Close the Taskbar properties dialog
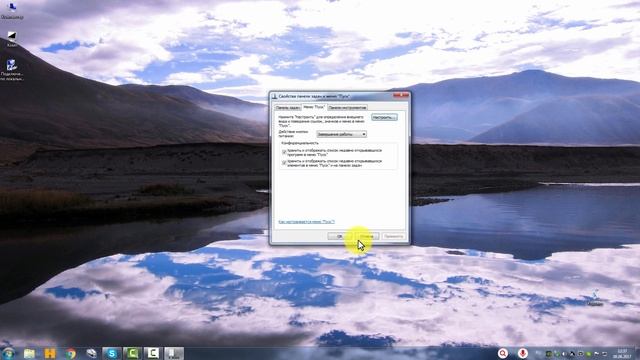640x360 pixels. [x=400, y=95]
